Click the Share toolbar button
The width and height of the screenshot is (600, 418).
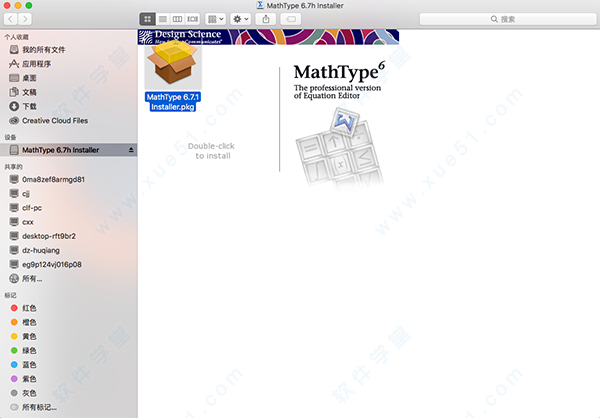[x=266, y=19]
